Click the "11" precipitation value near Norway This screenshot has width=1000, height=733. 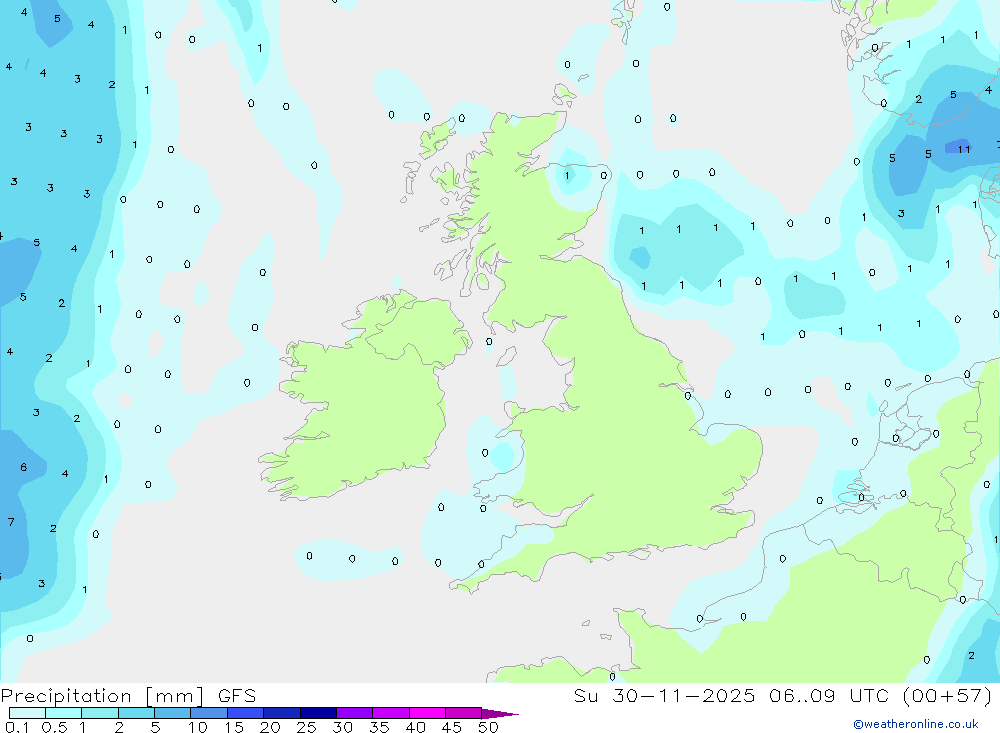click(x=964, y=149)
